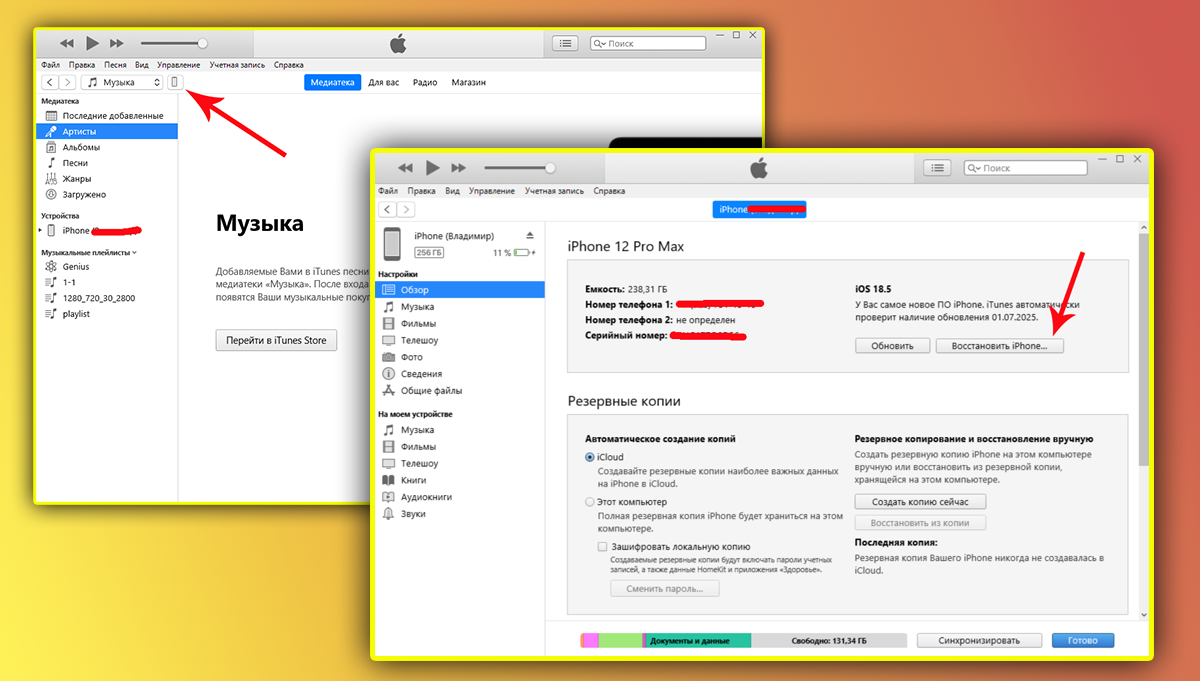Image resolution: width=1200 pixels, height=681 pixels.
Task: Click the Обновить button
Action: point(892,346)
